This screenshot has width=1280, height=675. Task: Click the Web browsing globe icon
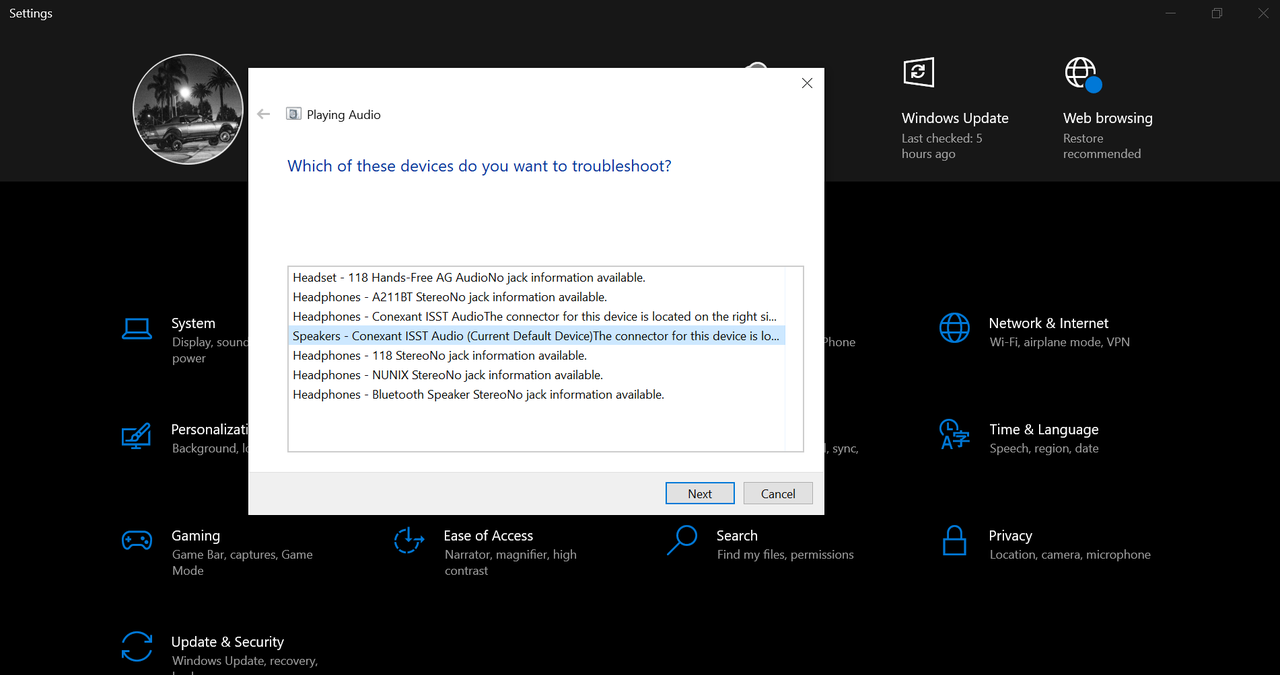point(1082,74)
